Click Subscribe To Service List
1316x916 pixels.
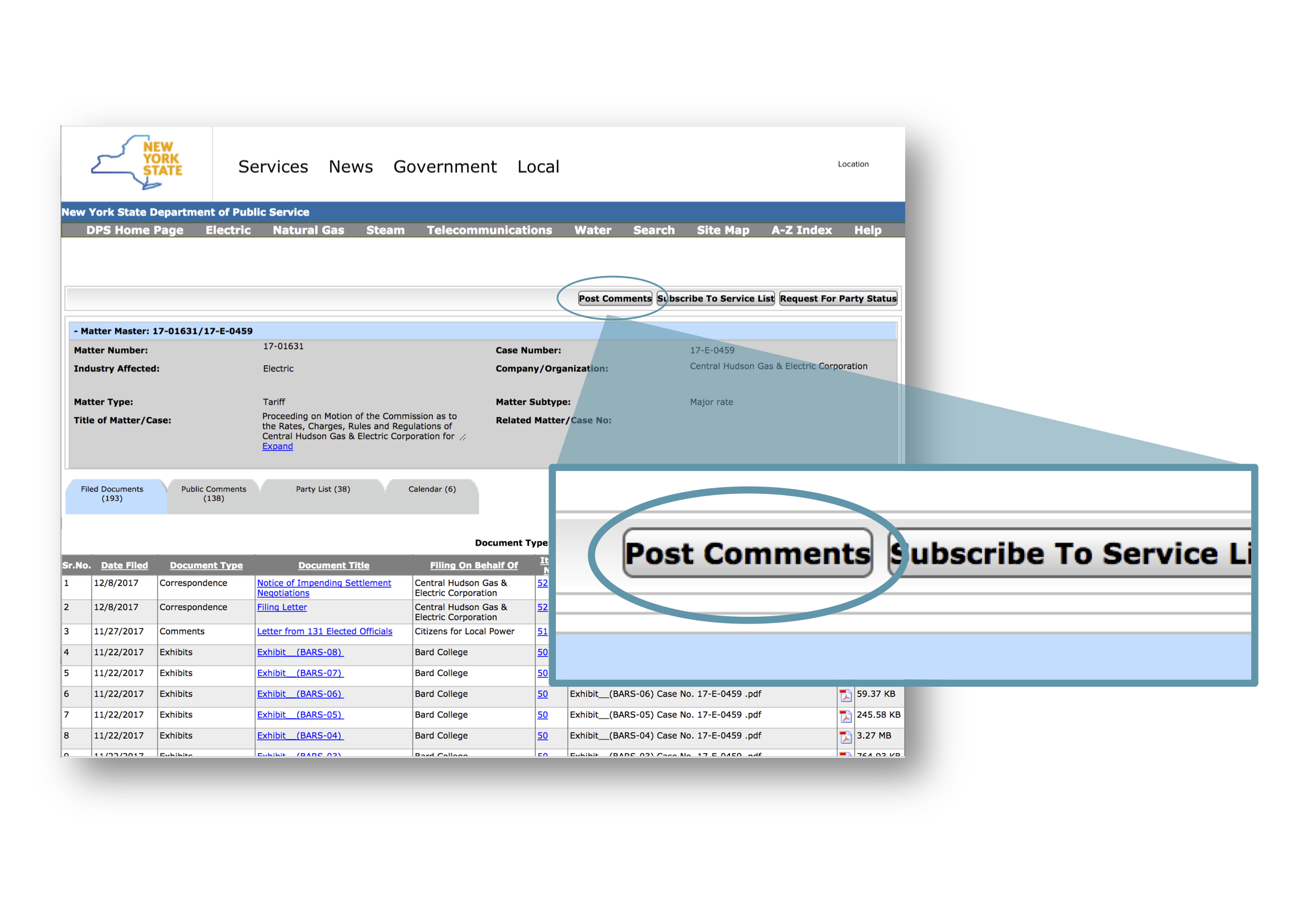click(x=715, y=298)
